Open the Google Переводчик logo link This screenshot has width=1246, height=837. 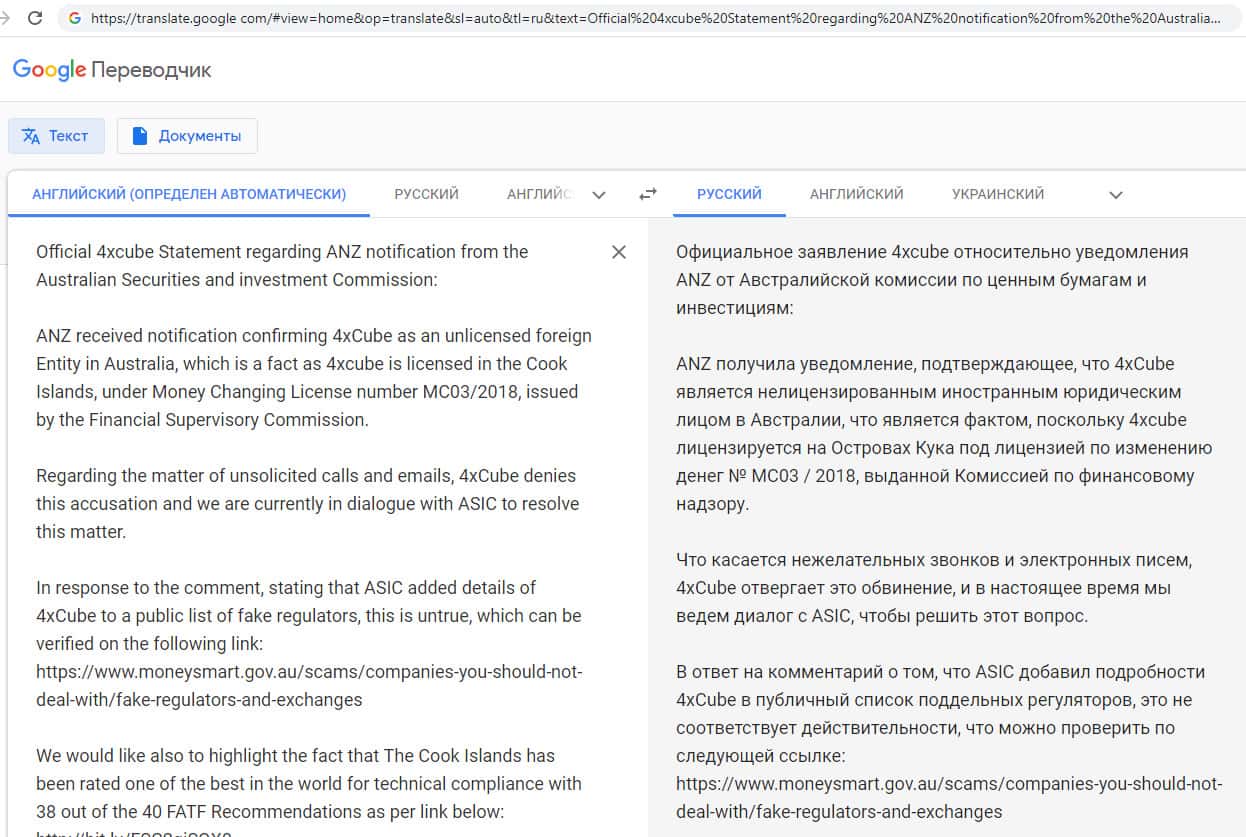[x=111, y=70]
